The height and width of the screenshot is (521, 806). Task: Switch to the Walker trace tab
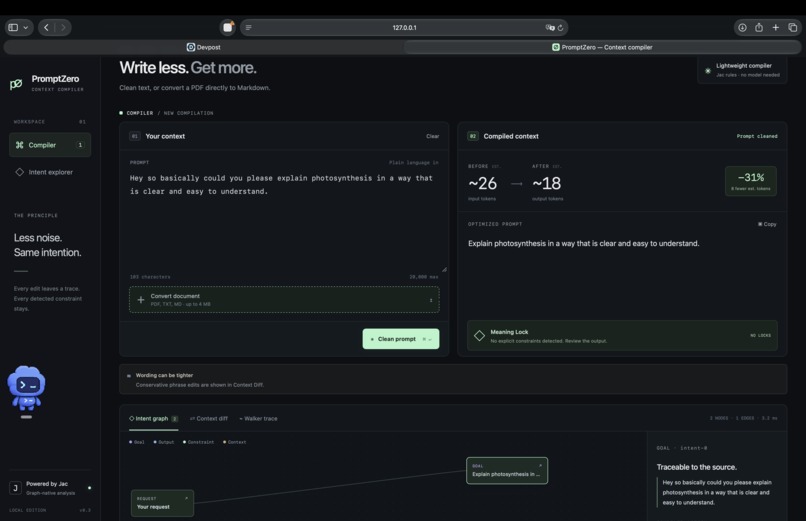click(x=258, y=419)
